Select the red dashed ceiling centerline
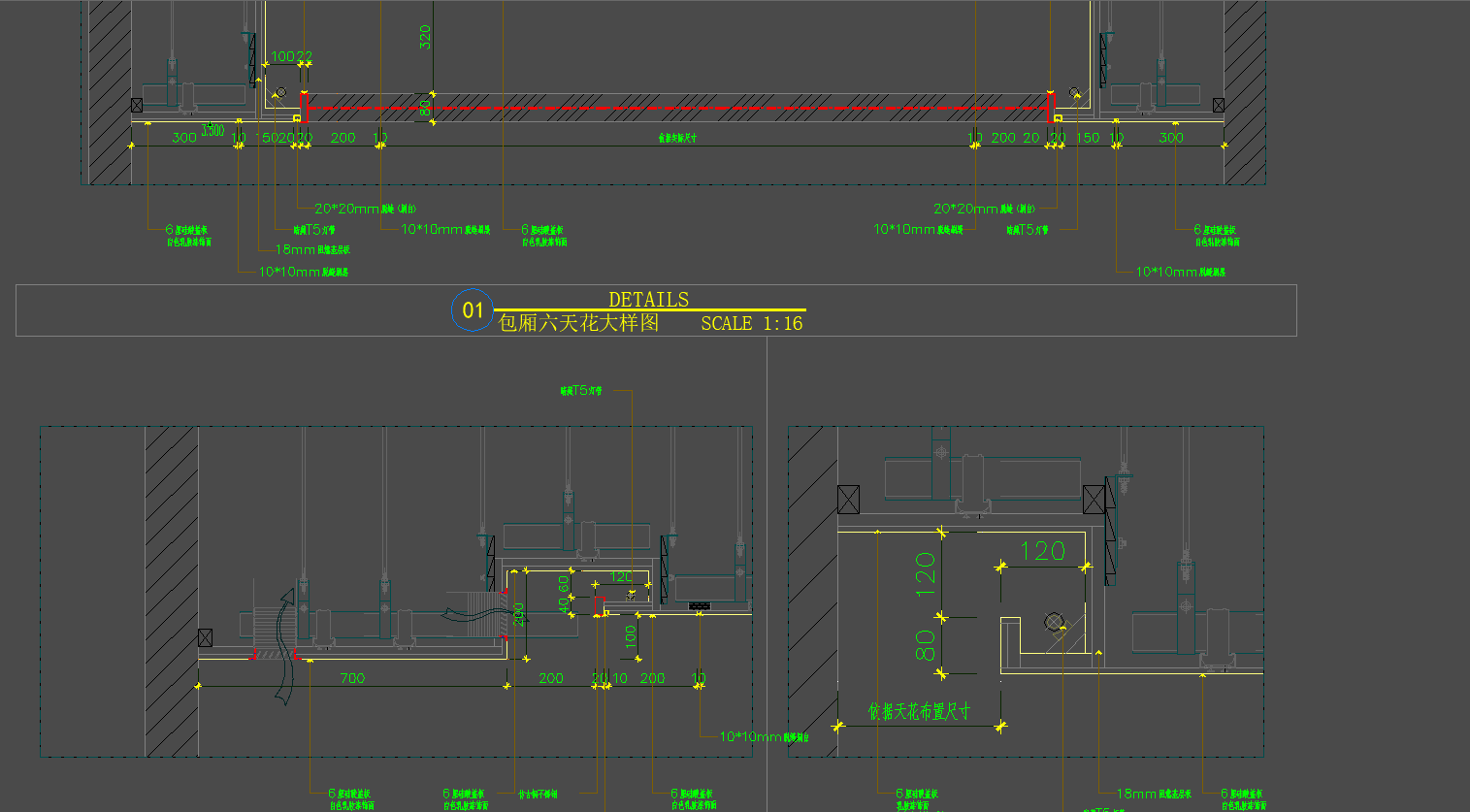The height and width of the screenshot is (812, 1470). click(676, 107)
